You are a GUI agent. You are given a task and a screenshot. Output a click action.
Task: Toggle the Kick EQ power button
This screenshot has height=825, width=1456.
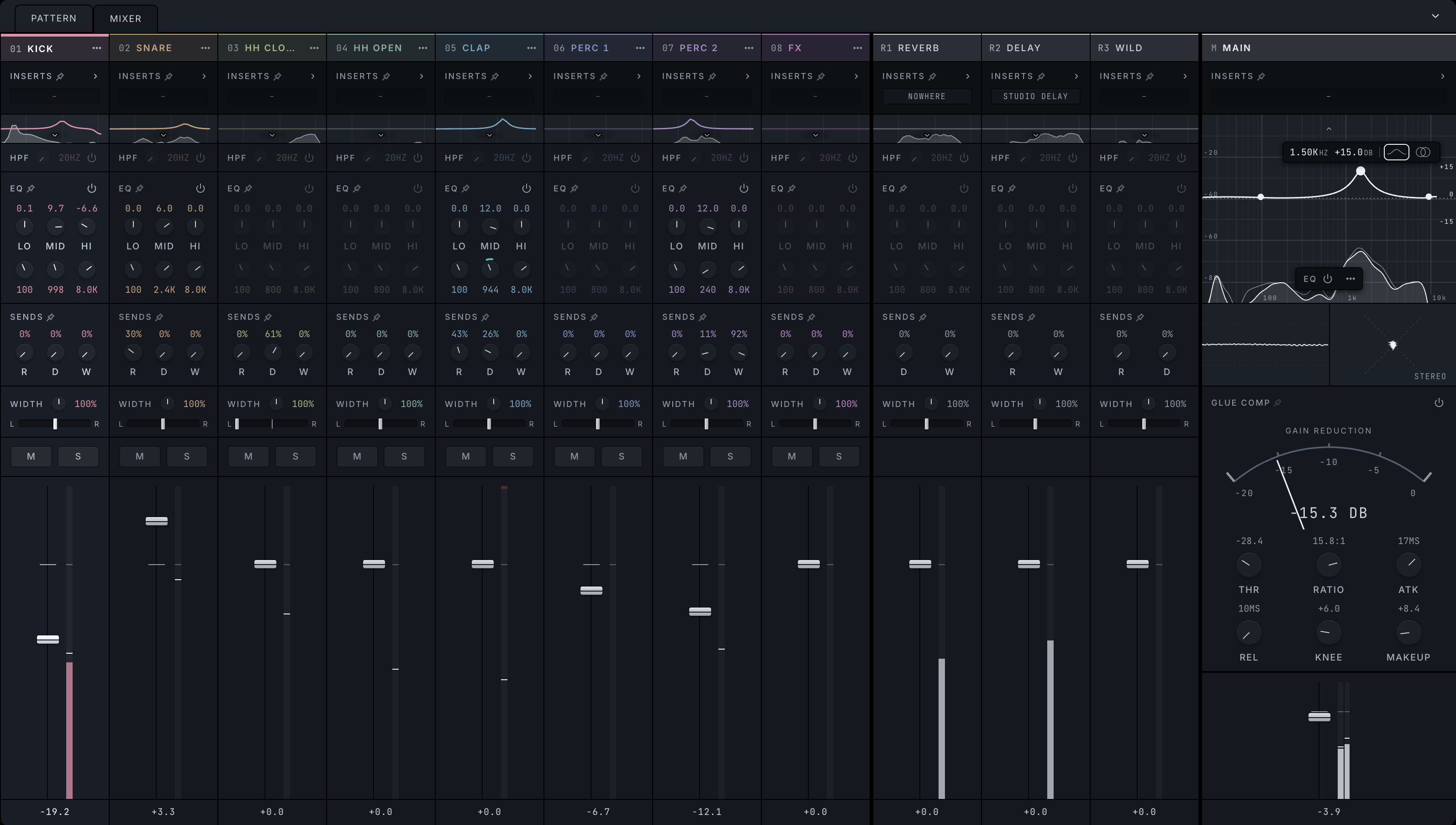pyautogui.click(x=92, y=188)
